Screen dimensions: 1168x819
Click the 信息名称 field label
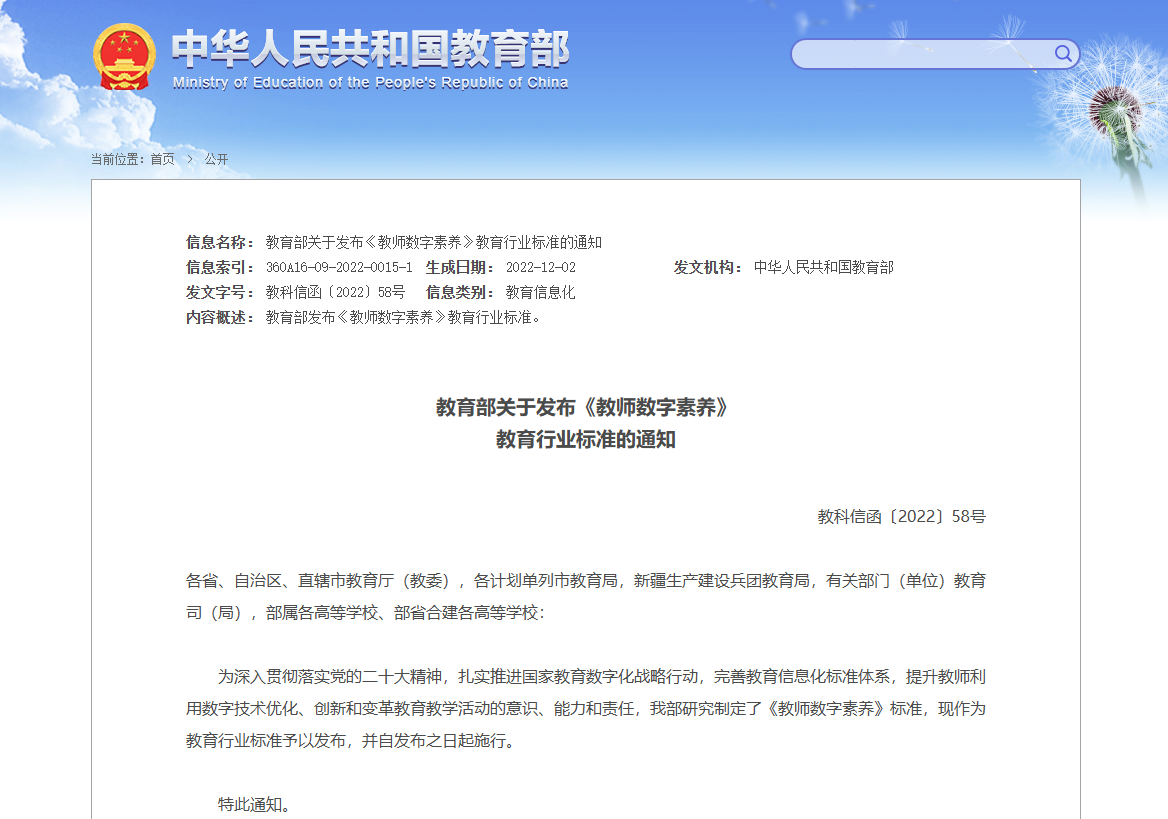pyautogui.click(x=220, y=242)
